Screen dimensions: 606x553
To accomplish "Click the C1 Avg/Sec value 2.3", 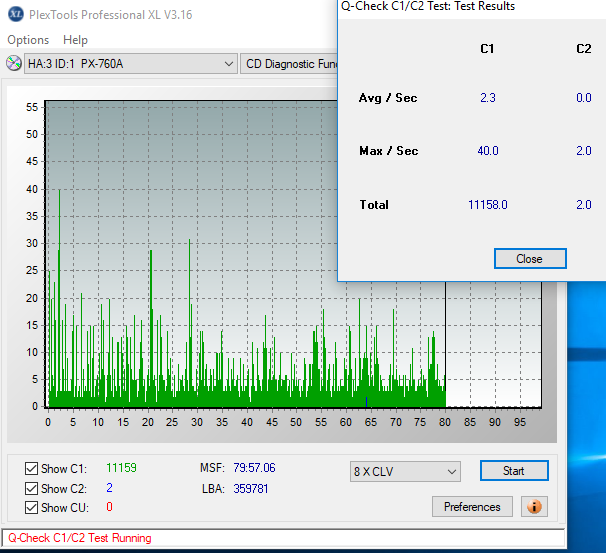I will 488,98.
